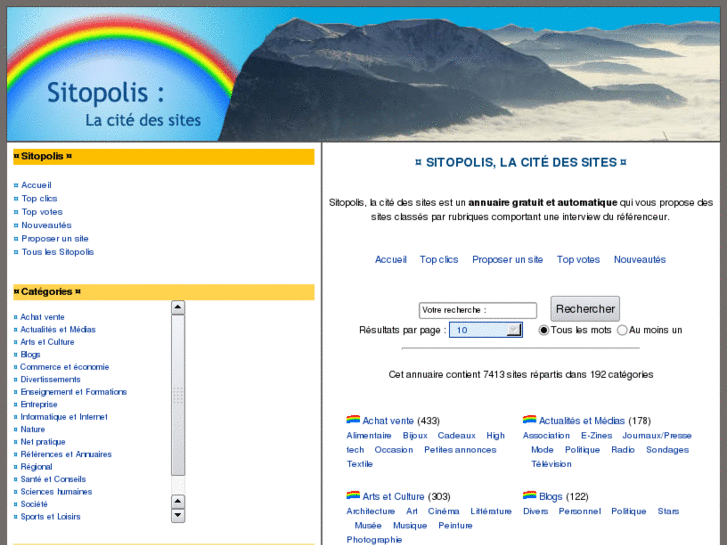Open Accueil in left sidebar
The width and height of the screenshot is (727, 545).
pyautogui.click(x=36, y=185)
